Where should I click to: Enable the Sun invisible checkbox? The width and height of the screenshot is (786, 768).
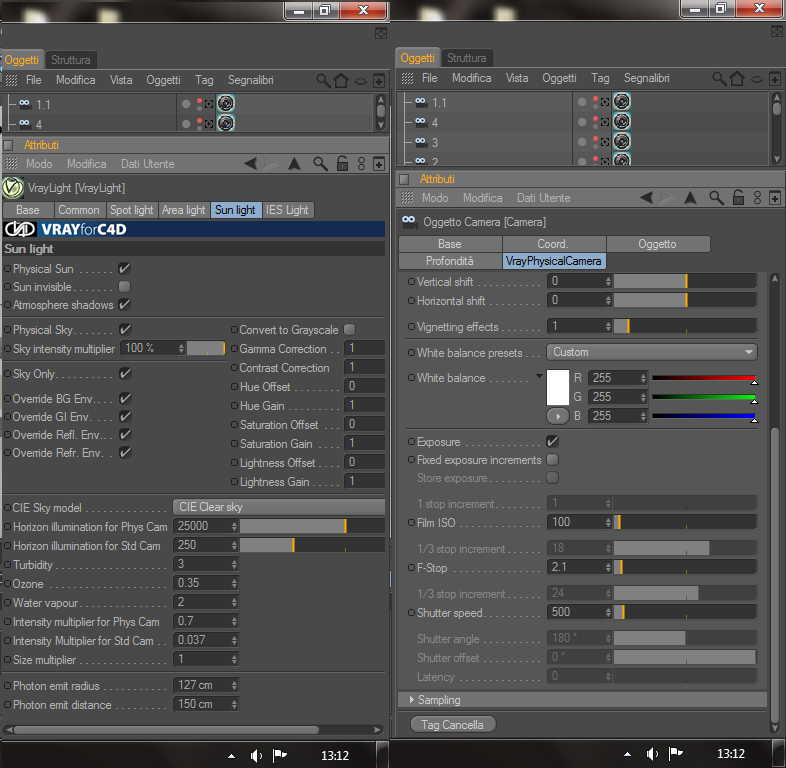click(x=124, y=287)
